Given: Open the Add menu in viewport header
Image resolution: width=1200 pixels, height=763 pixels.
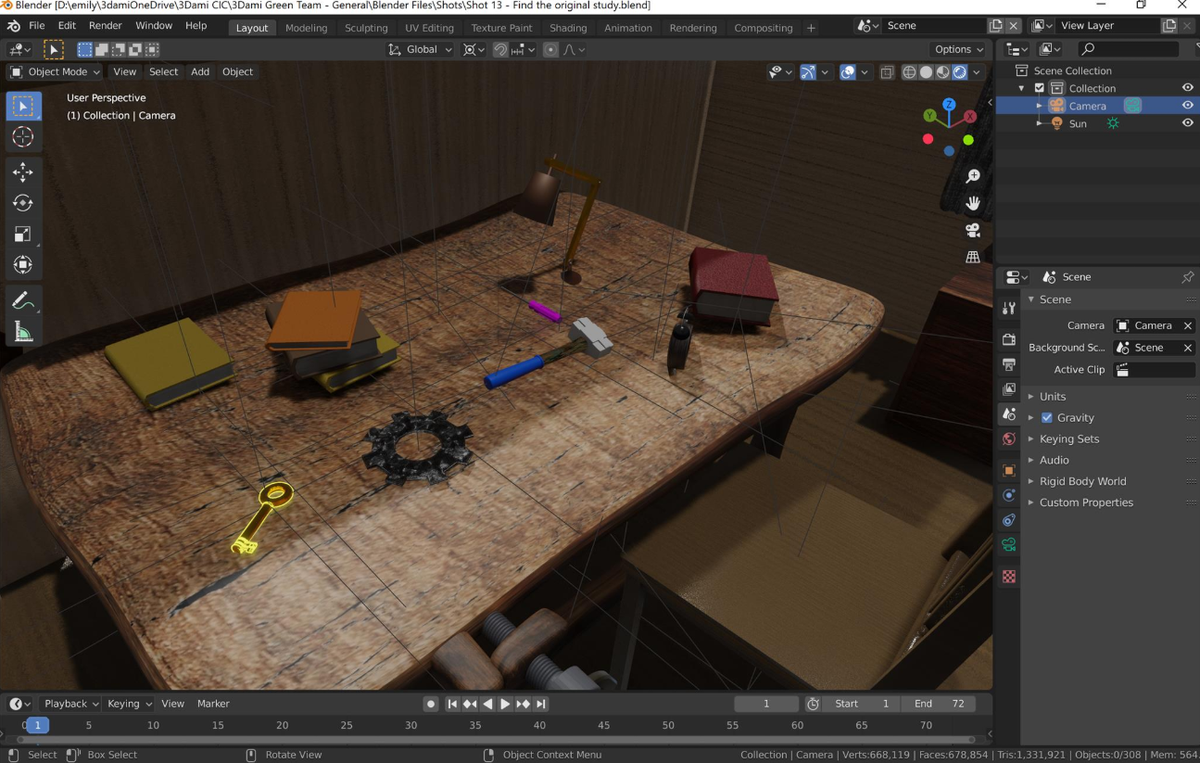Looking at the screenshot, I should (x=200, y=72).
